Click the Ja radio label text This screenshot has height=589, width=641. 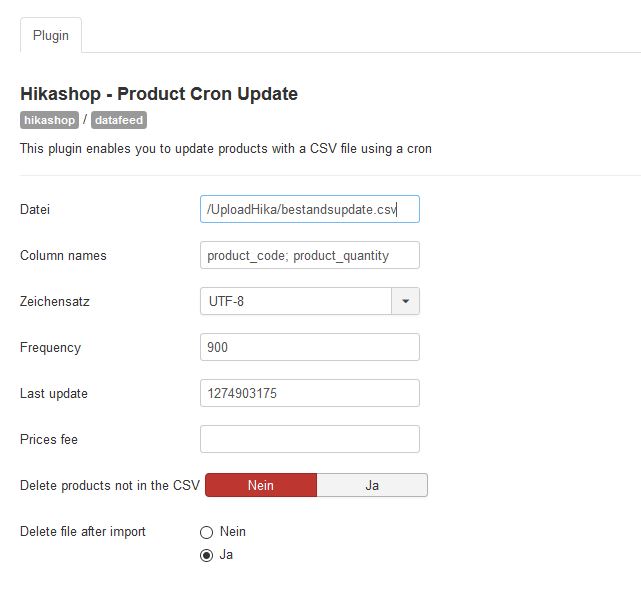(226, 555)
